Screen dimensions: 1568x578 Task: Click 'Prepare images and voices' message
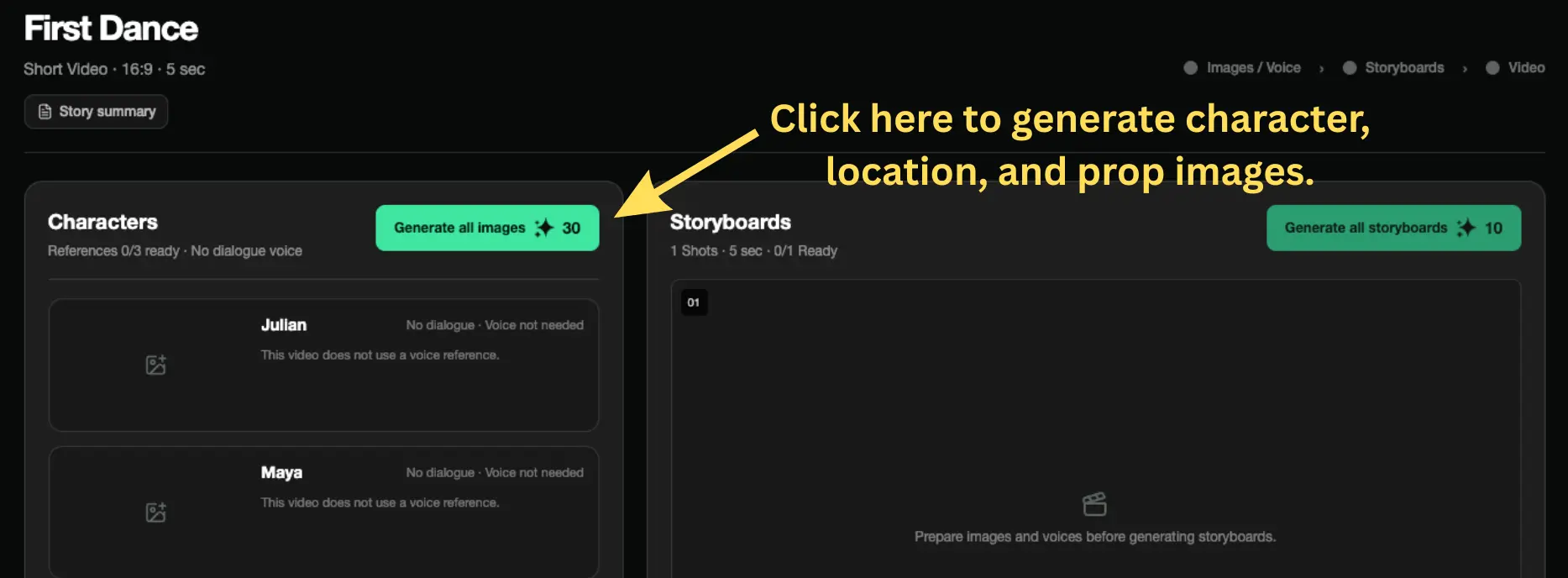click(x=1095, y=537)
